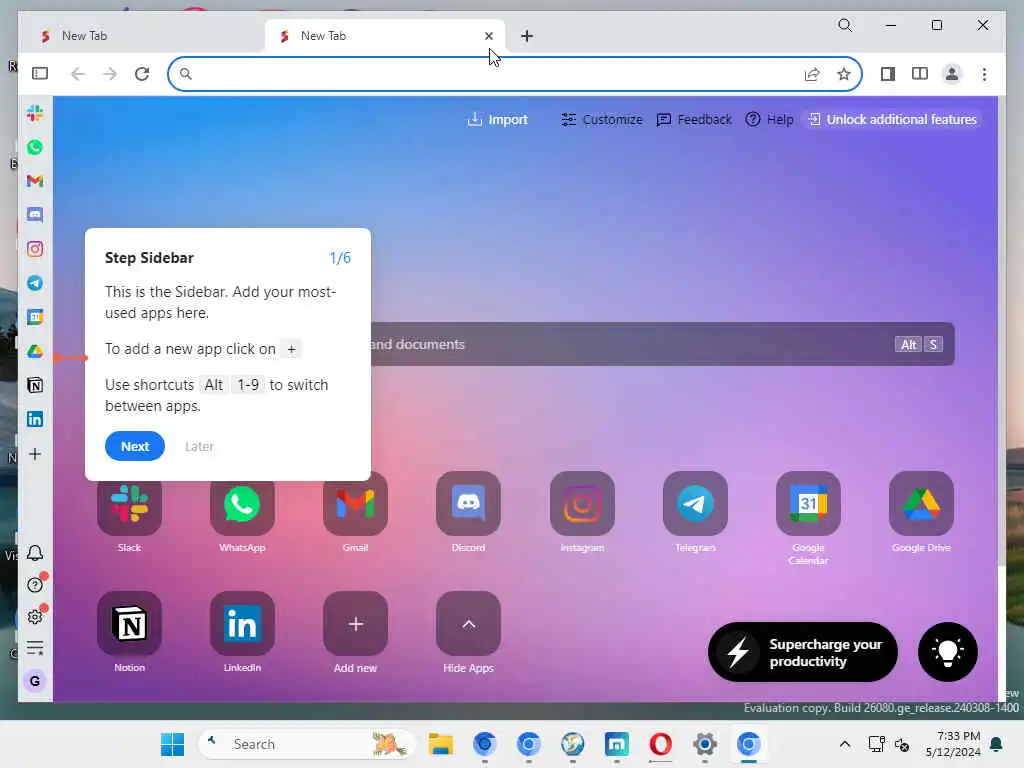Open WhatsApp in the sidebar
Screen dimensions: 1024x768
pyautogui.click(x=35, y=147)
